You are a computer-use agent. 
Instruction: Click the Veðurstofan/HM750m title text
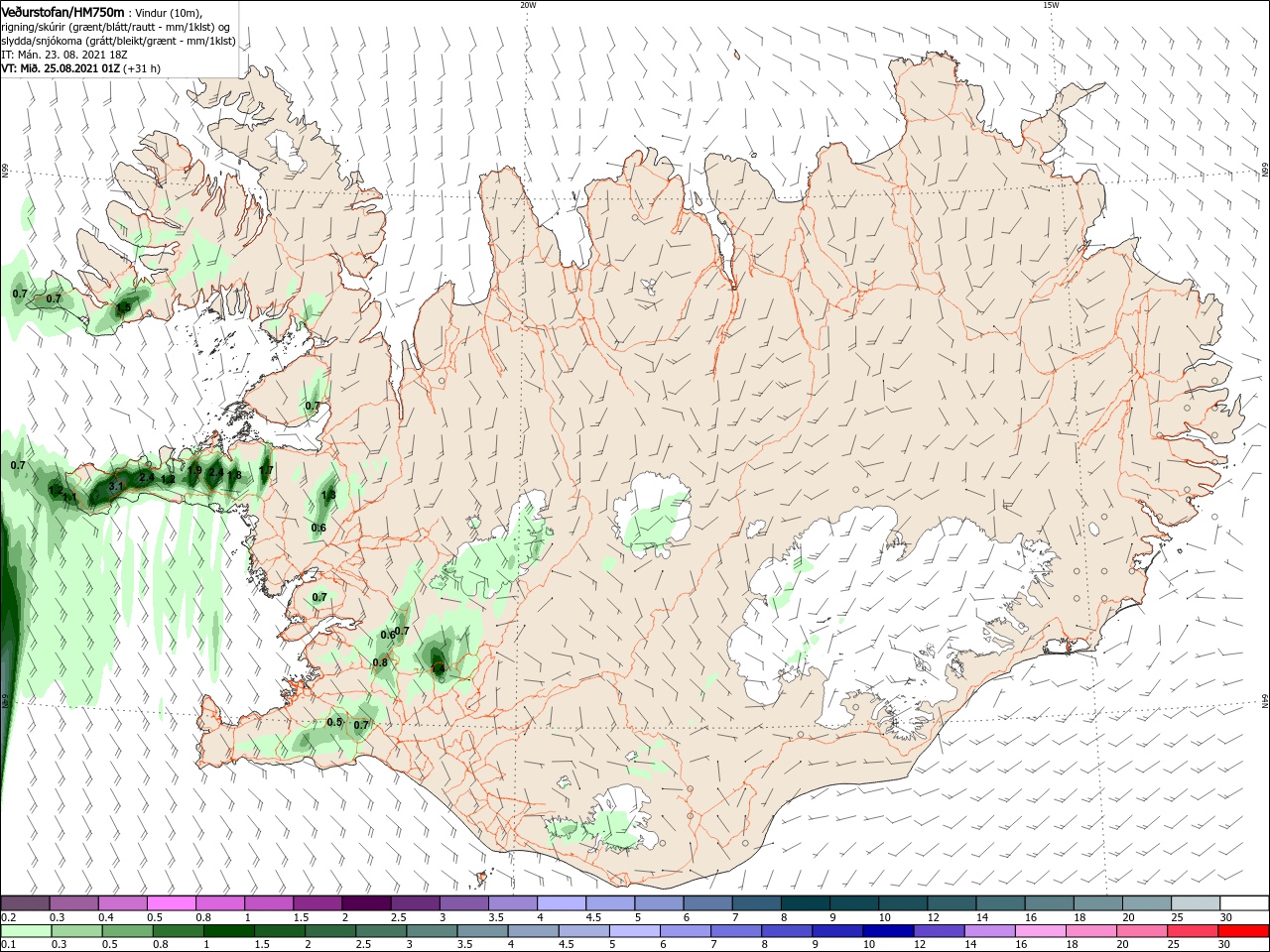point(63,12)
